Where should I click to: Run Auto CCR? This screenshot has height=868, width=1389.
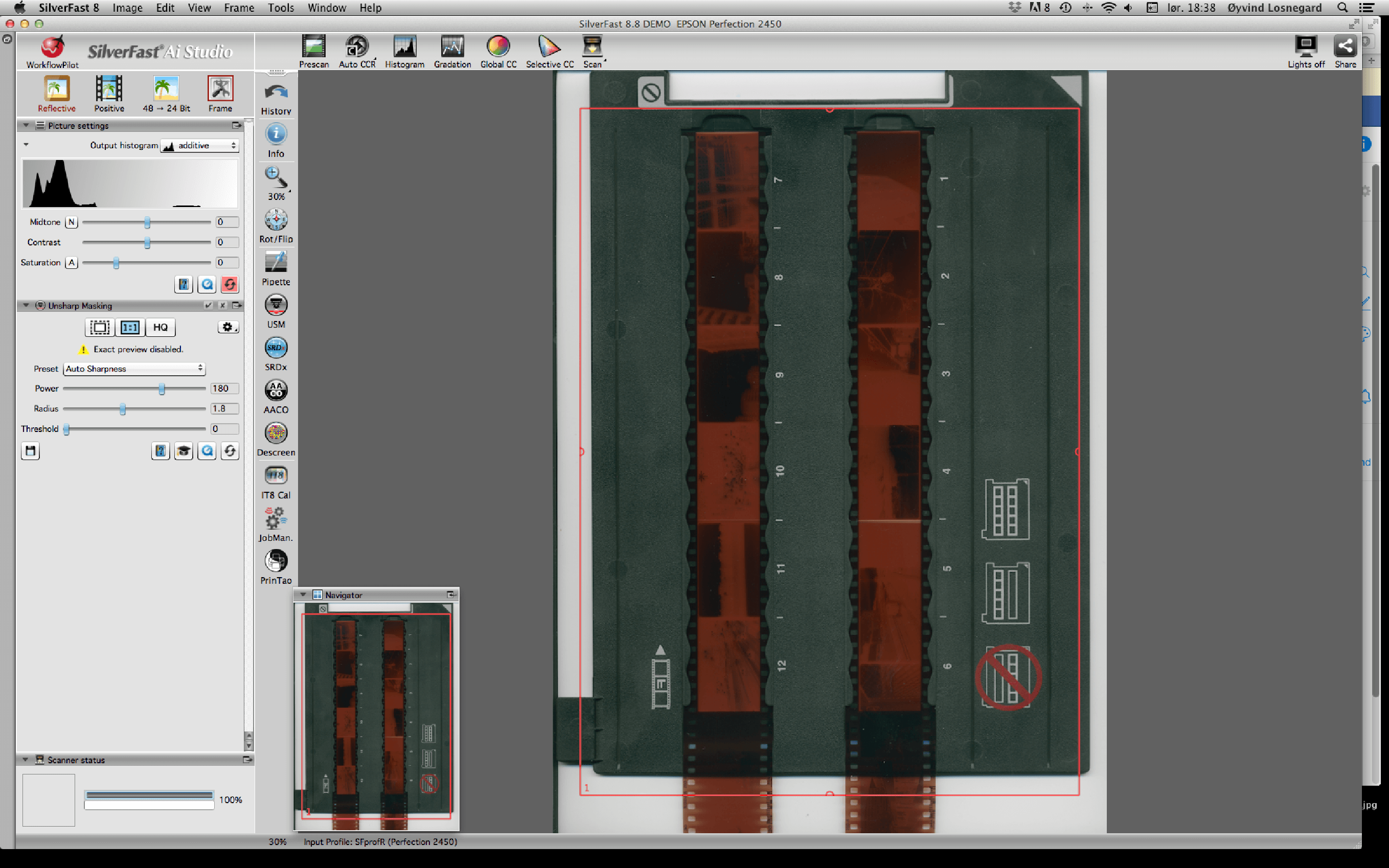pos(357,52)
